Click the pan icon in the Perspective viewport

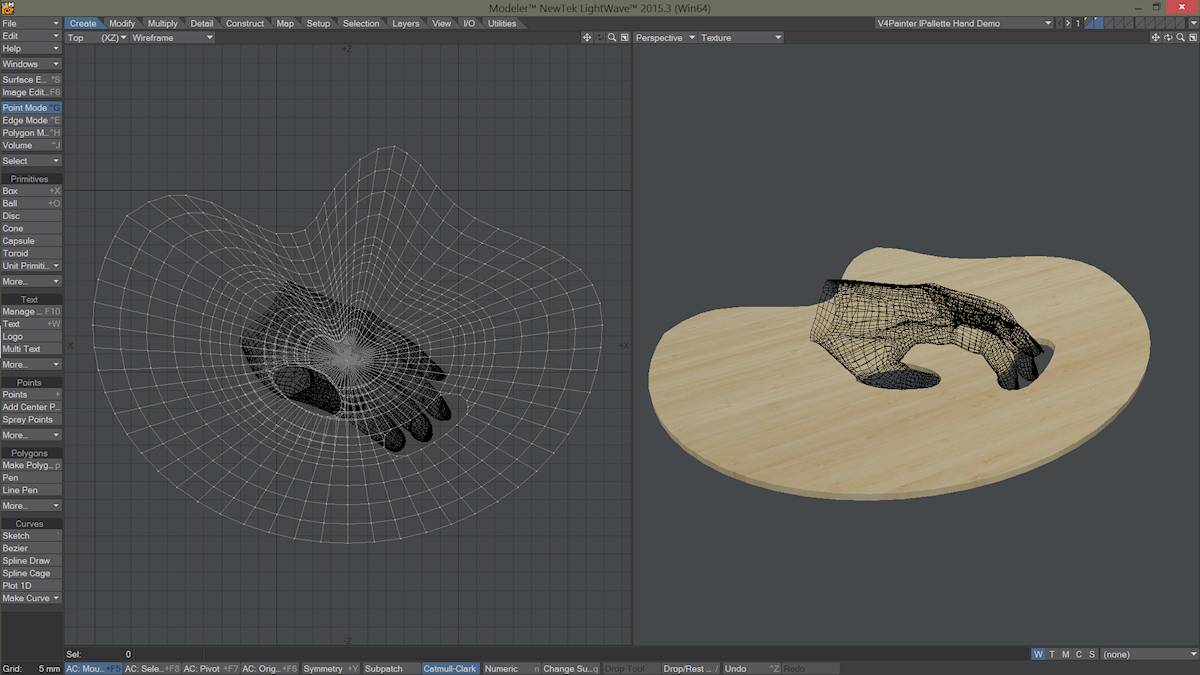1156,38
